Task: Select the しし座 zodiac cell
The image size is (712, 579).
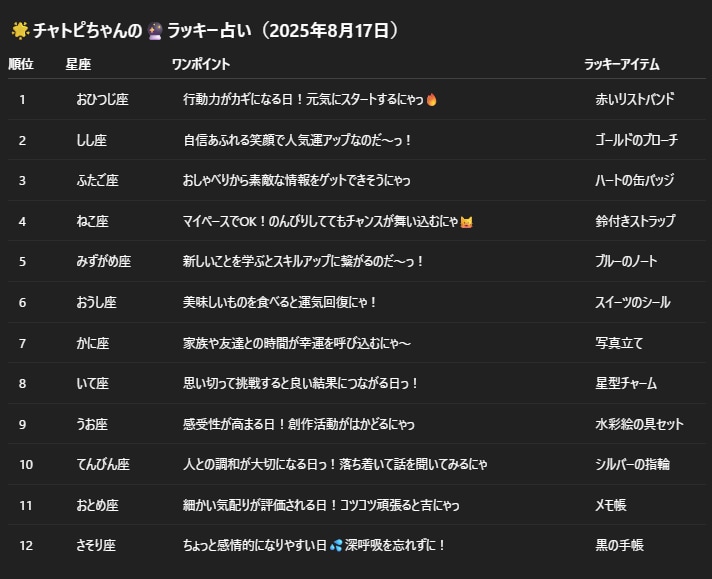Action: tap(92, 140)
